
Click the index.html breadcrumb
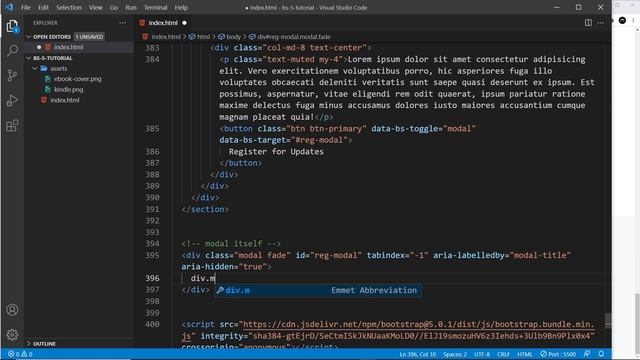[x=166, y=37]
